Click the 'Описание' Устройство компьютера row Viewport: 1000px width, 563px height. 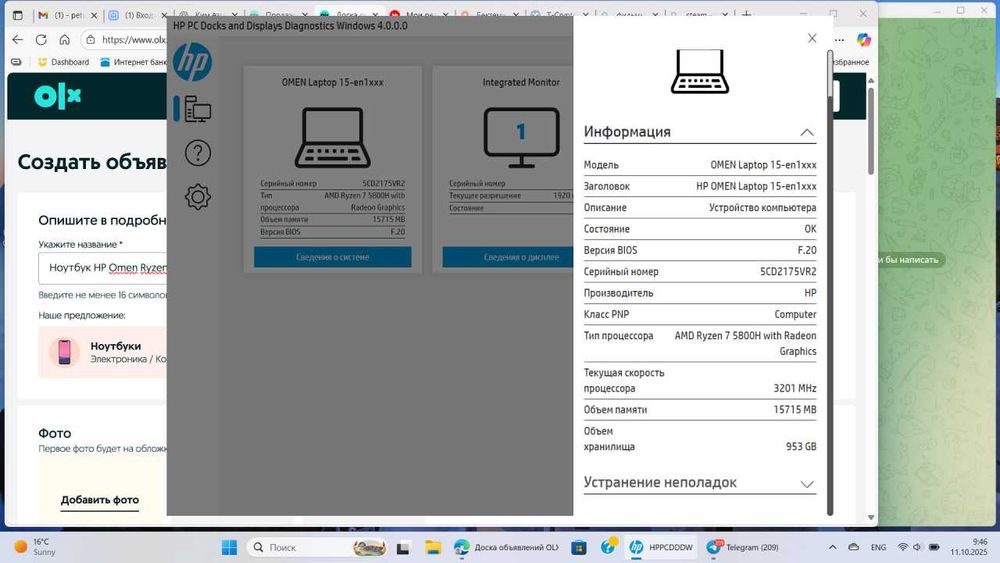[x=700, y=207]
